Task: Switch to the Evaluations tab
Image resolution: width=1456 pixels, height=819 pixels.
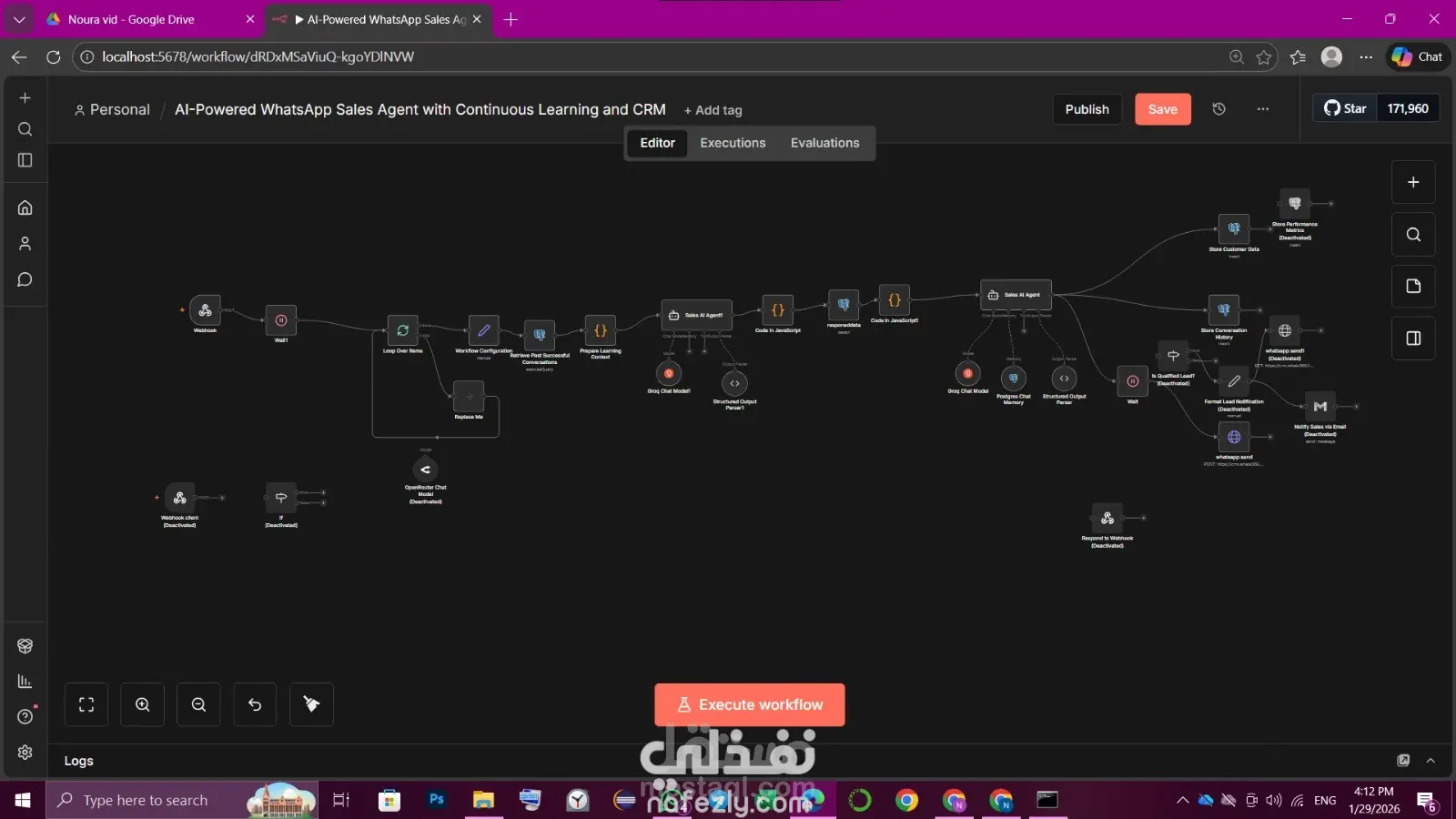Action: [x=824, y=143]
